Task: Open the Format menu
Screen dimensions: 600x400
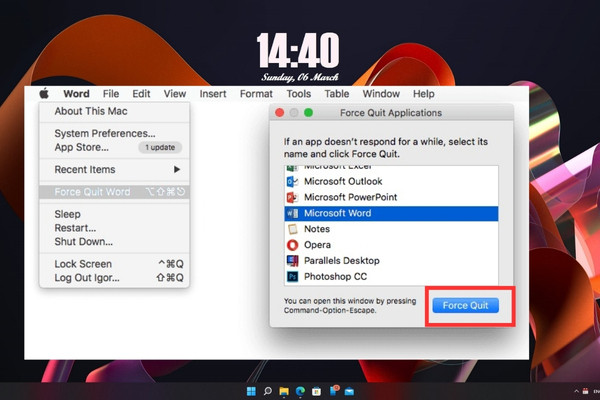Action: 256,94
